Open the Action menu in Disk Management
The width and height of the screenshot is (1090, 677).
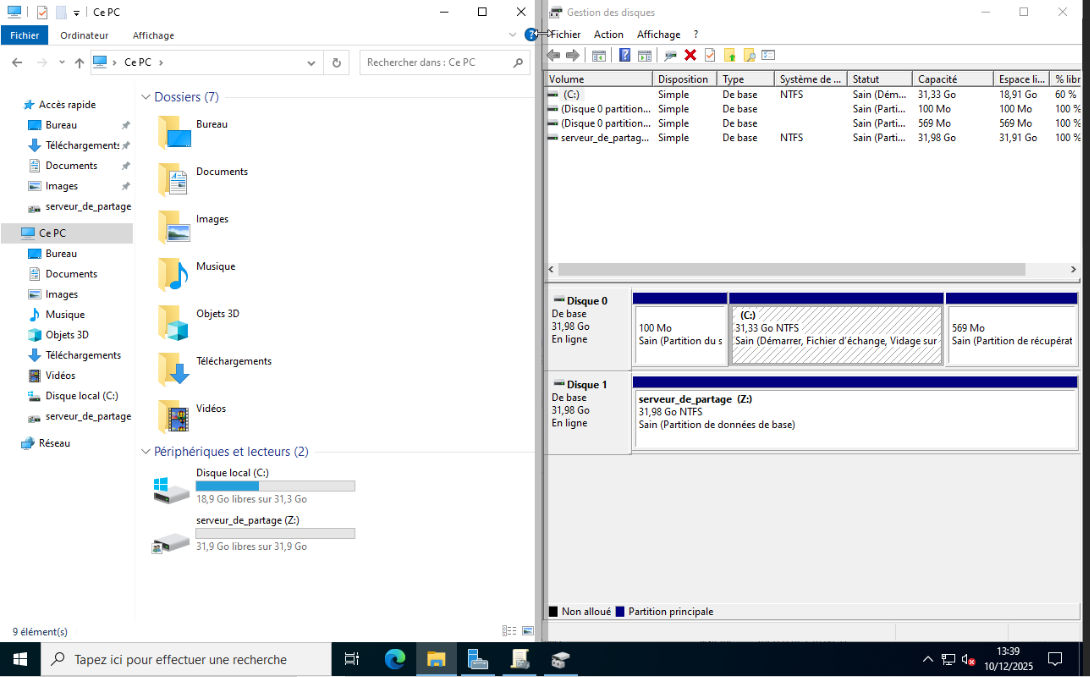click(x=608, y=34)
